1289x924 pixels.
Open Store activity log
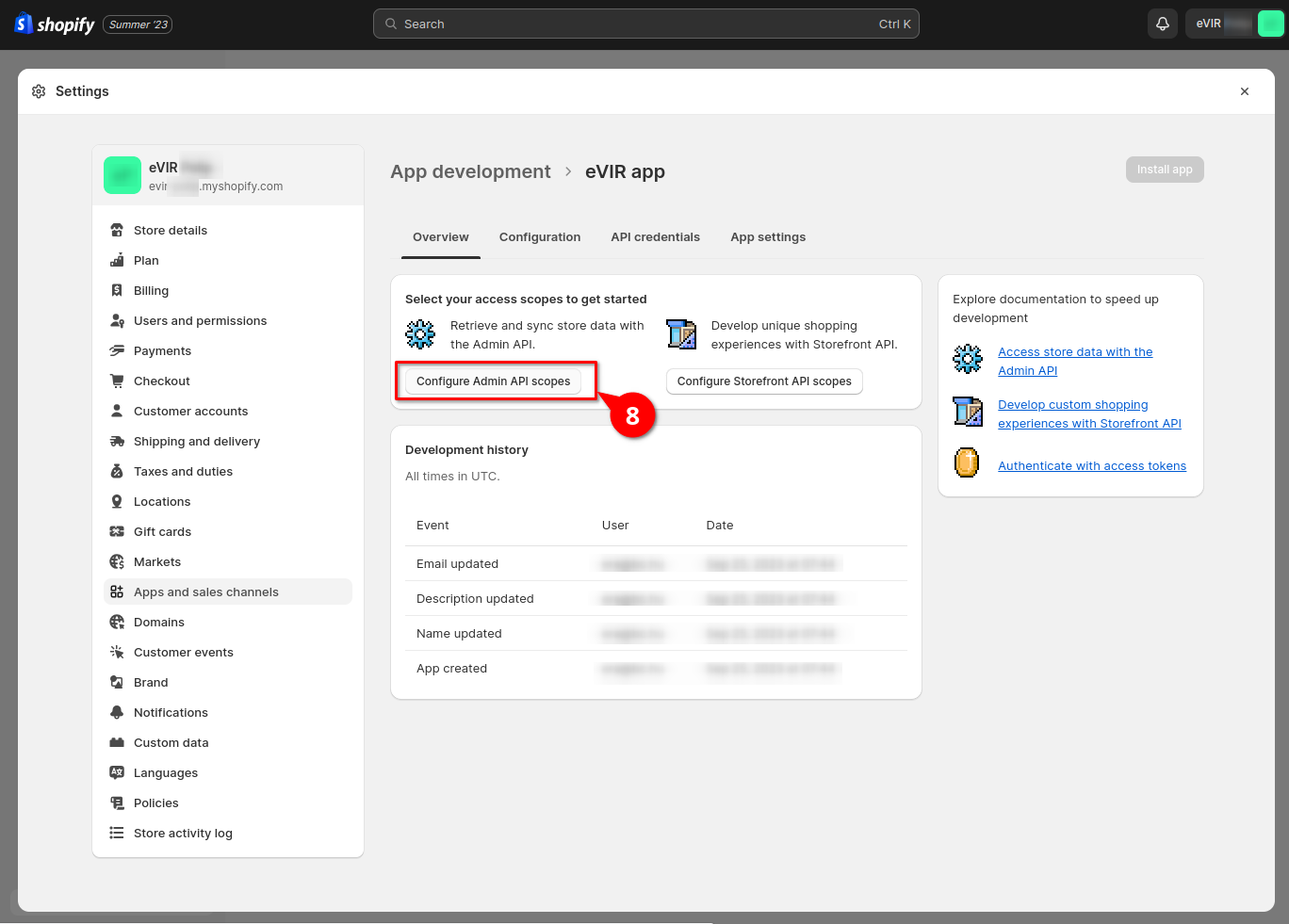[228, 833]
